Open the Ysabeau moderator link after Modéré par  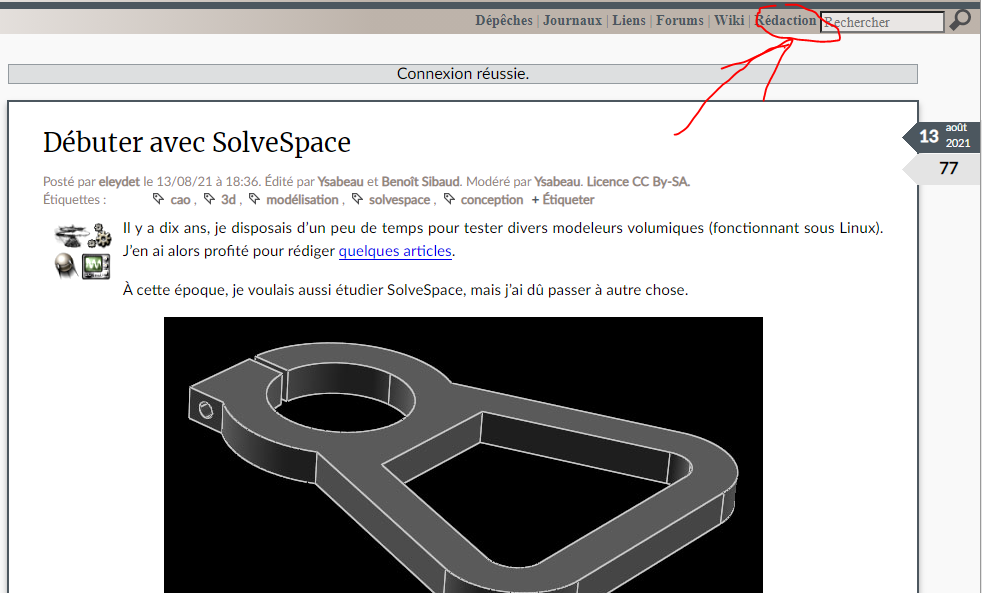(557, 182)
